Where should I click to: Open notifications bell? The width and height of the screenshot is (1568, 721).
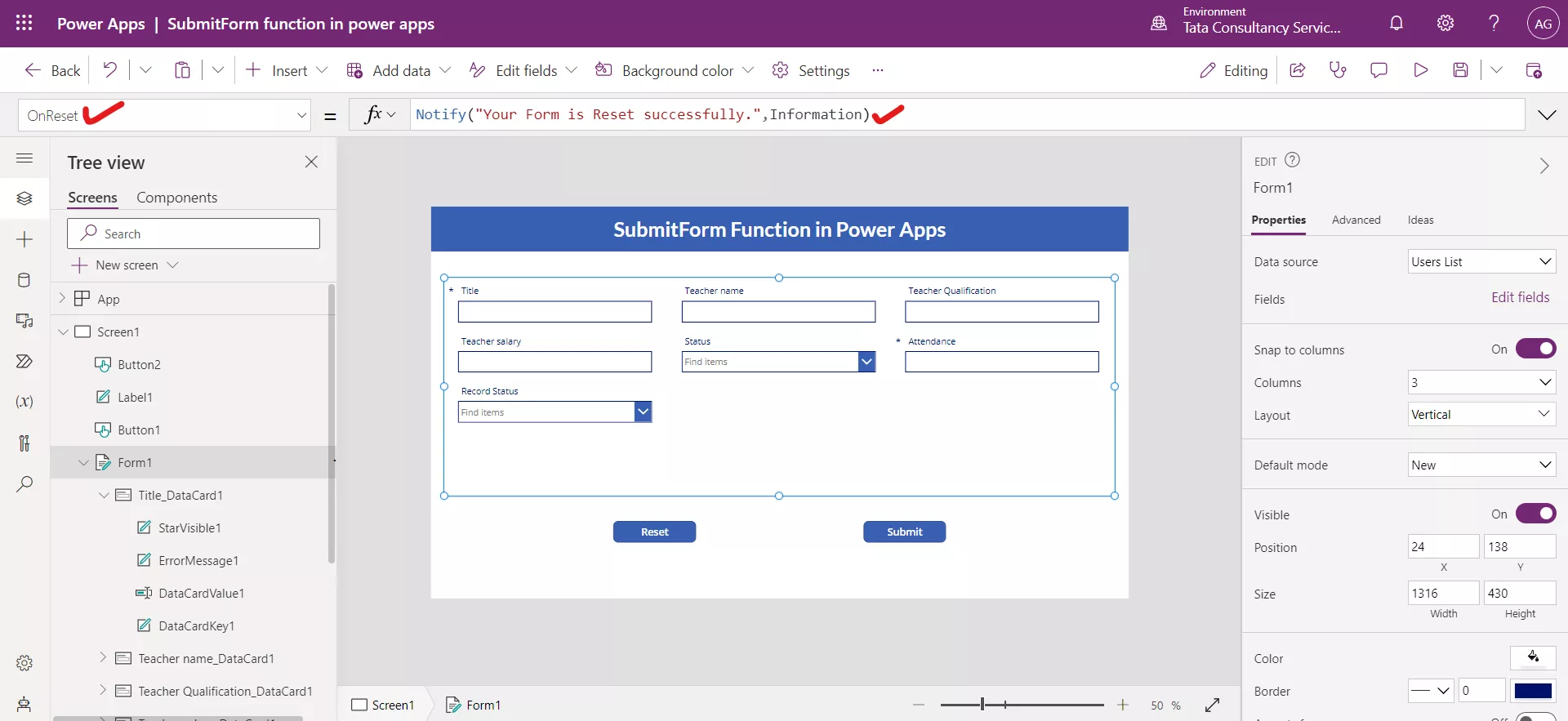[x=1396, y=23]
